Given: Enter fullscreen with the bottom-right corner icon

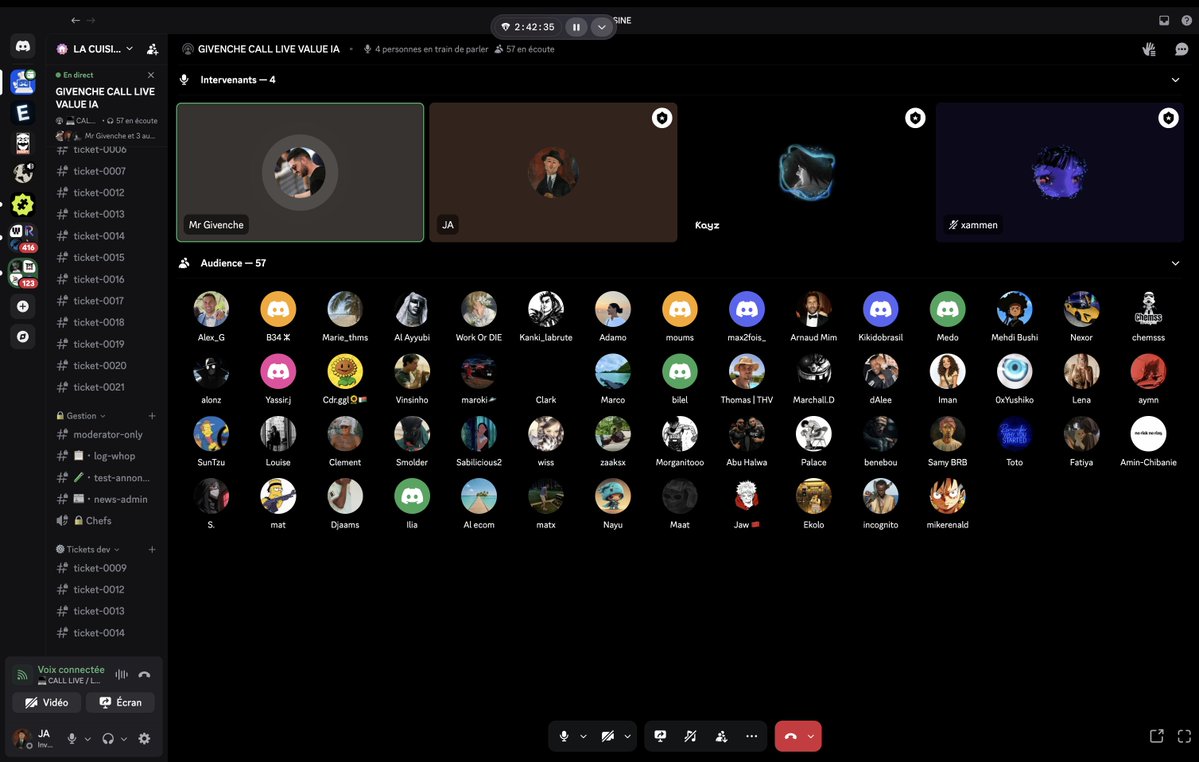Looking at the screenshot, I should (x=1184, y=736).
